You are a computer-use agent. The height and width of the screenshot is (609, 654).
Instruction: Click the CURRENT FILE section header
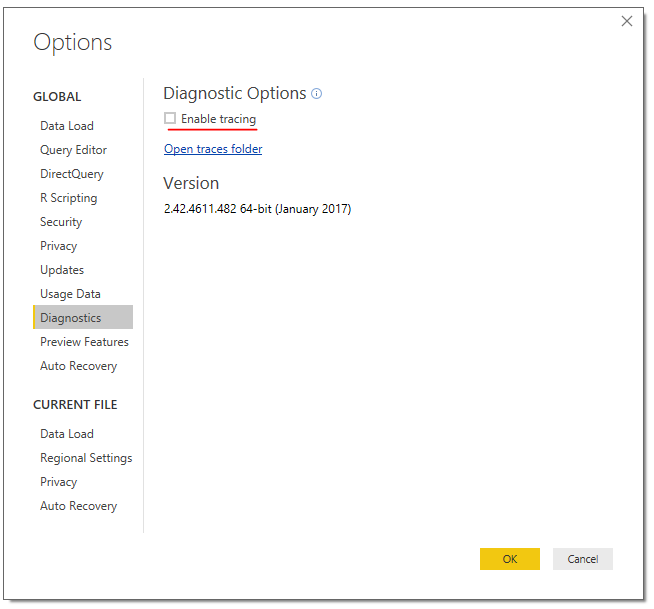click(75, 405)
